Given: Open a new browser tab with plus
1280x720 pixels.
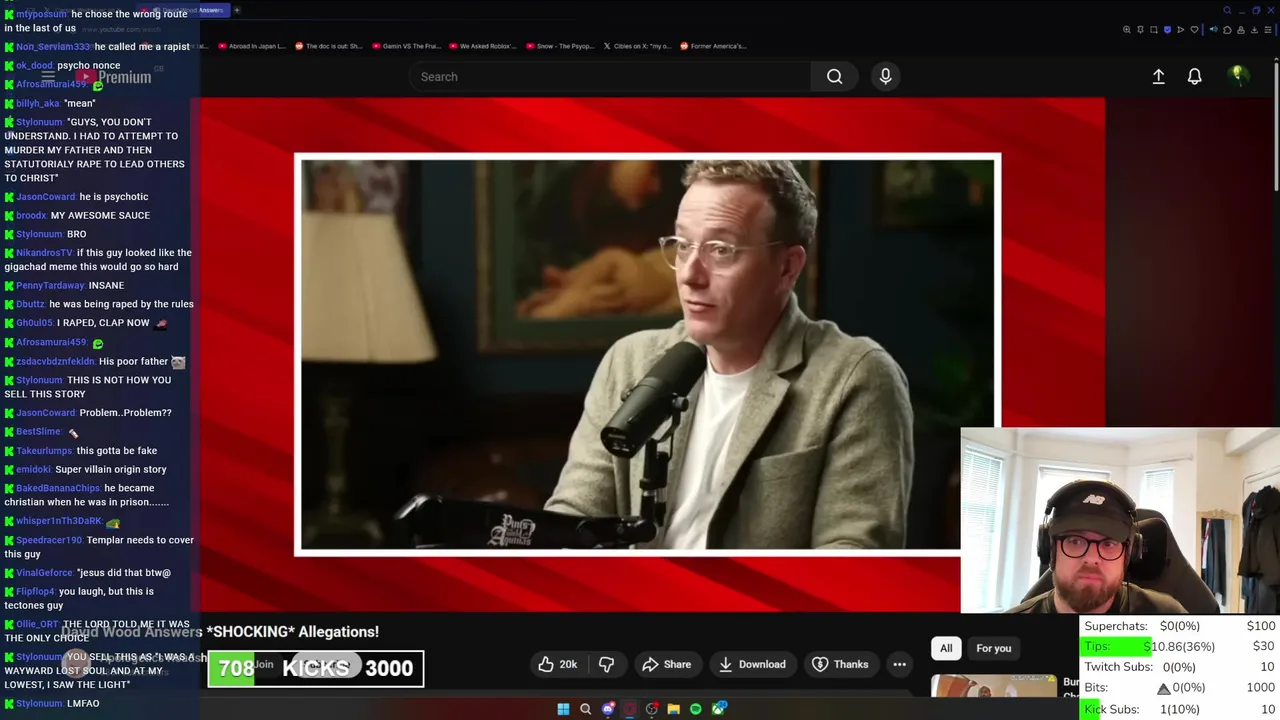Looking at the screenshot, I should click(x=237, y=10).
